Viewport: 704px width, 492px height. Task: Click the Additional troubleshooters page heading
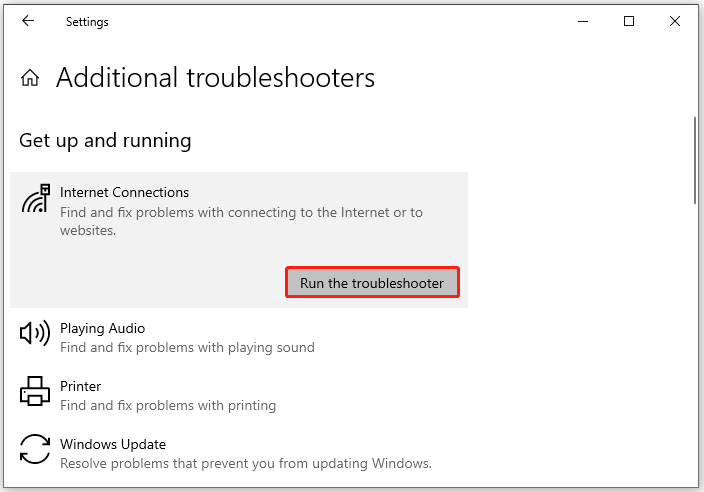215,78
